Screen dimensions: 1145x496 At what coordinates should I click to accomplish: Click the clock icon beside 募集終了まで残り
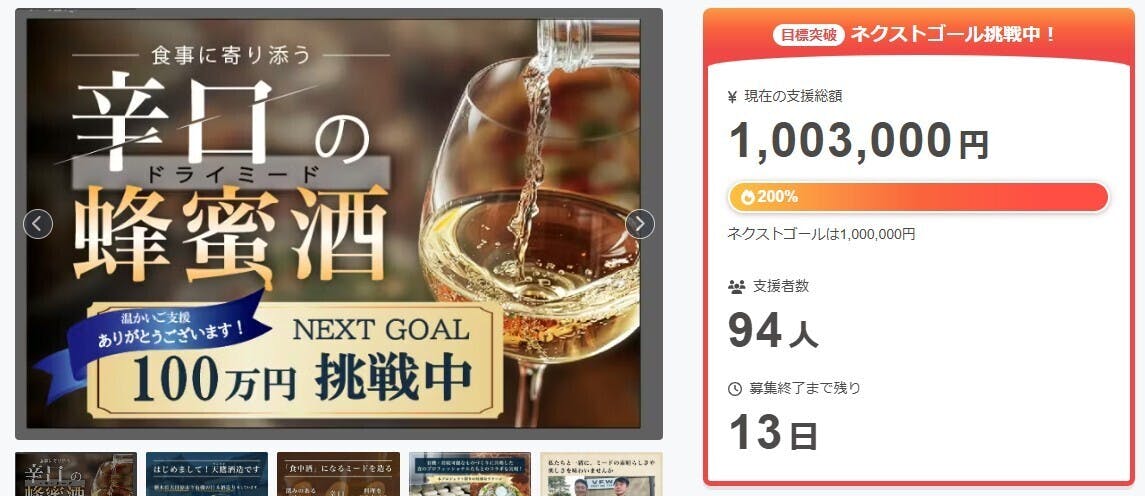tap(735, 389)
